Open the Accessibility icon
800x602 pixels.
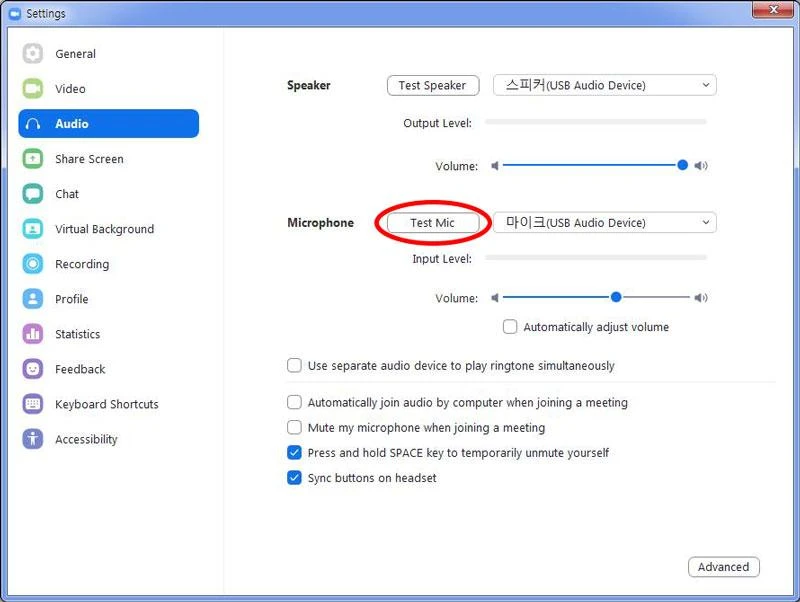tap(33, 439)
